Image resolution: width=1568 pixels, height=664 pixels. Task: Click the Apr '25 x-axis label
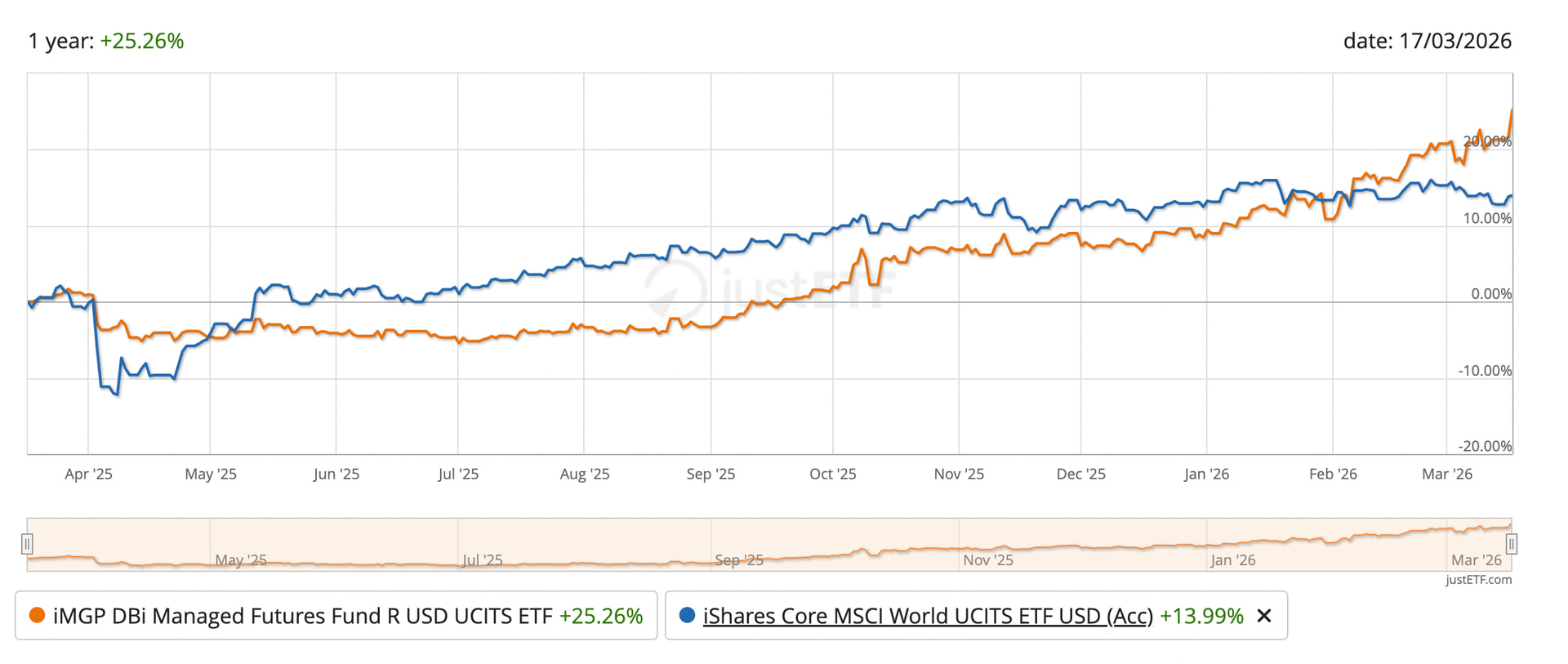coord(88,474)
